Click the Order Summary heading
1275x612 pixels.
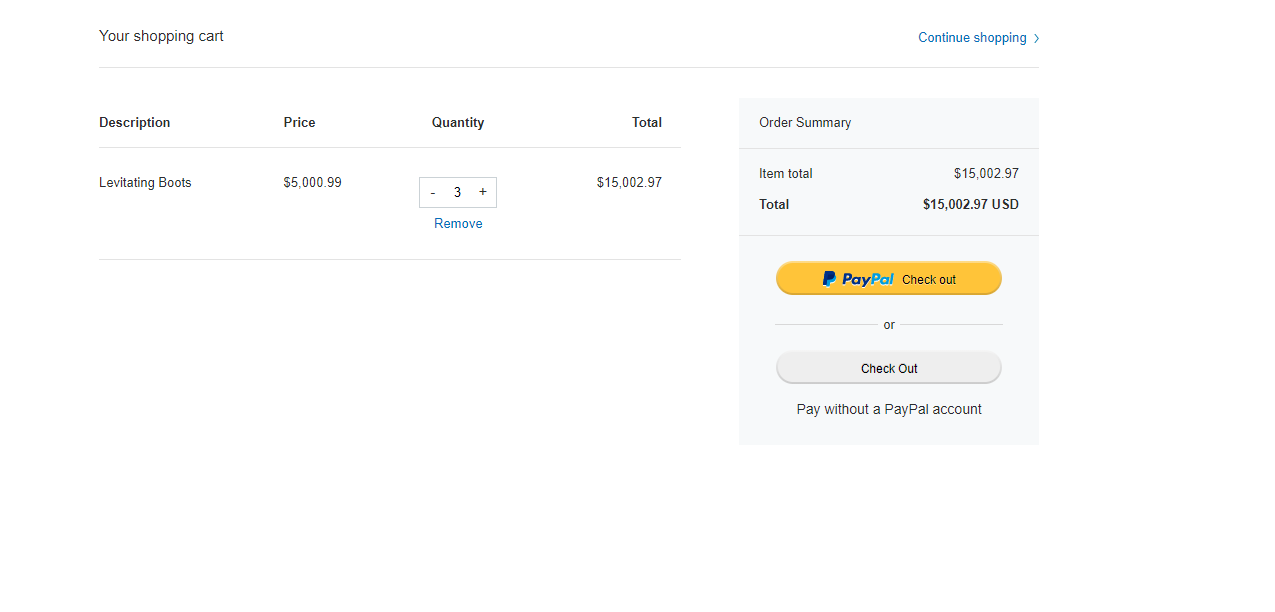click(x=805, y=123)
